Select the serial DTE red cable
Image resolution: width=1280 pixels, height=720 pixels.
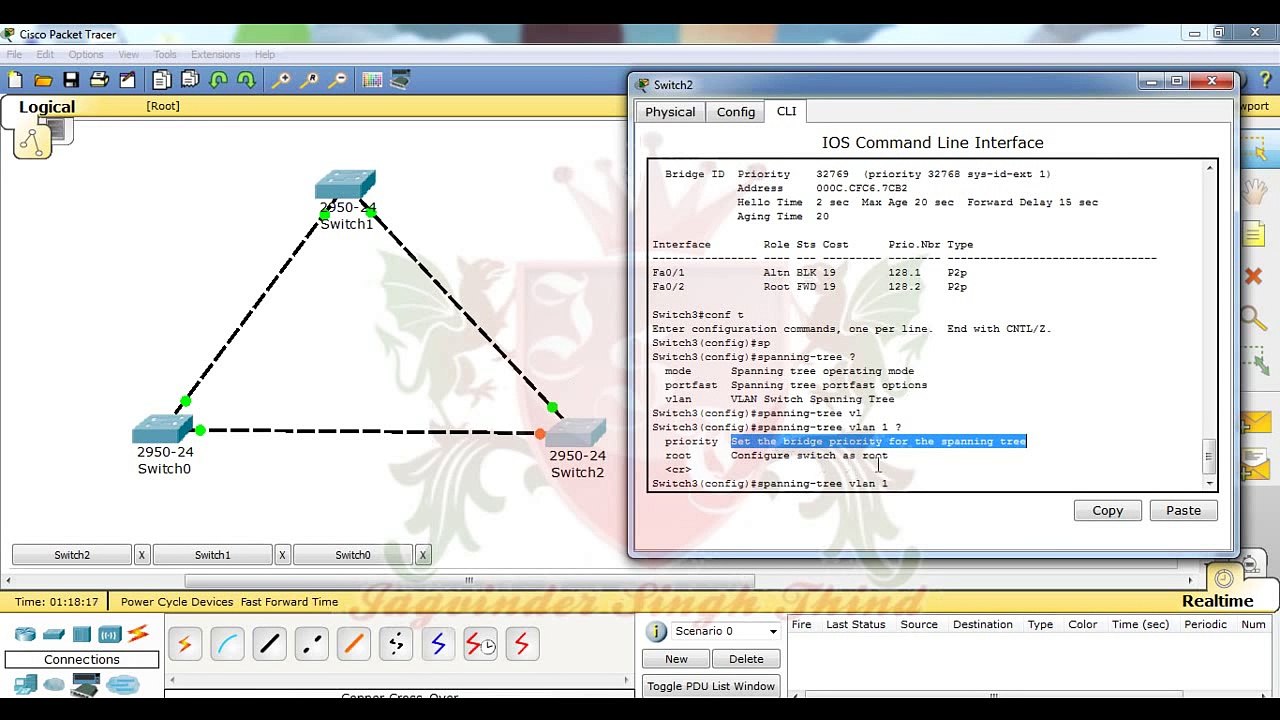[521, 645]
